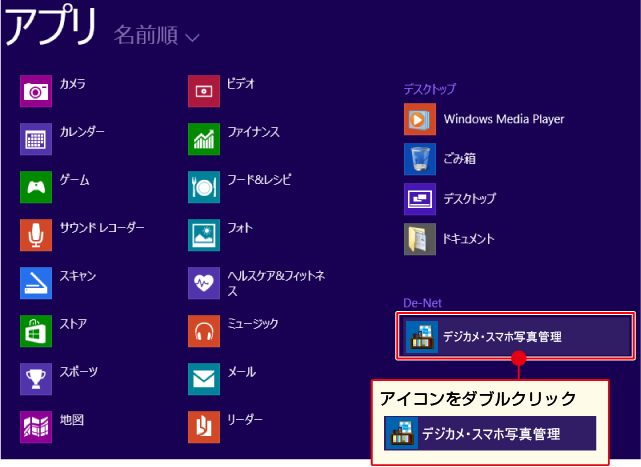This screenshot has height=467, width=641.
Task: Click the デスクトップ group header
Action: (x=430, y=89)
